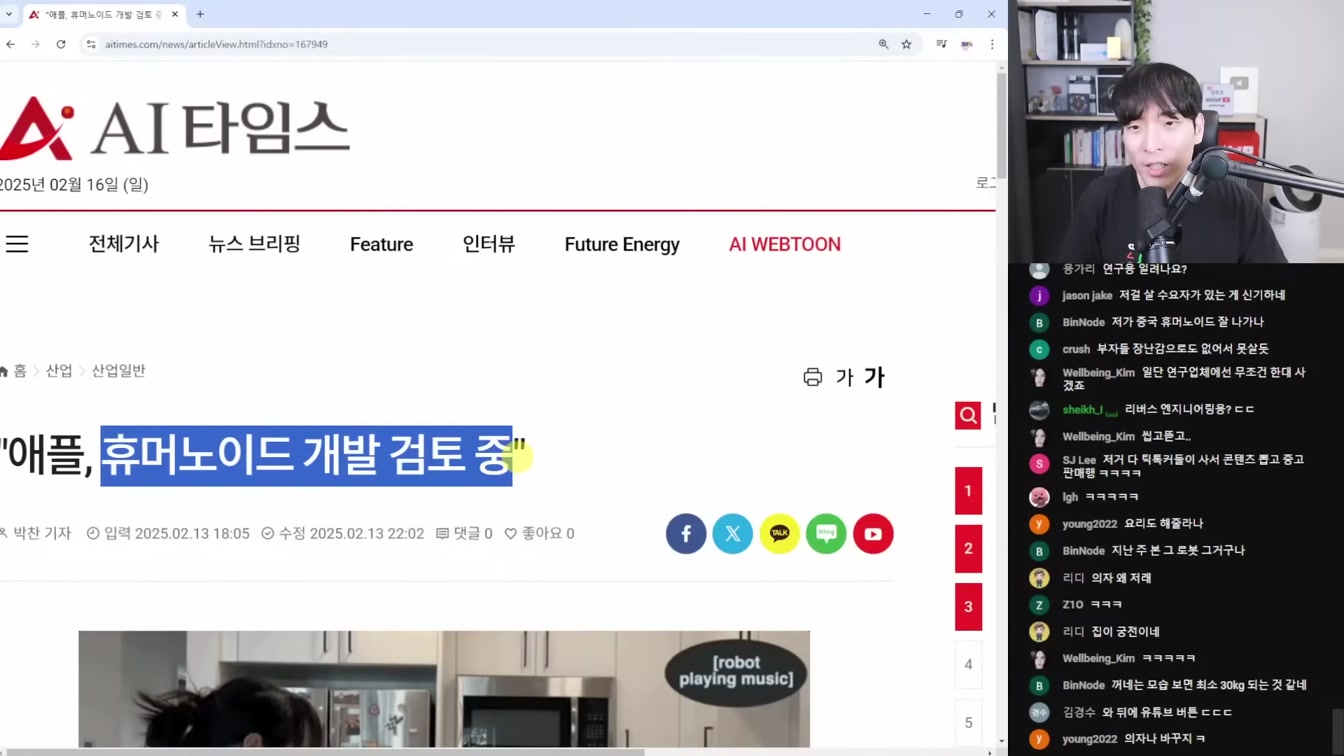Decrease font size with small 가

point(844,377)
